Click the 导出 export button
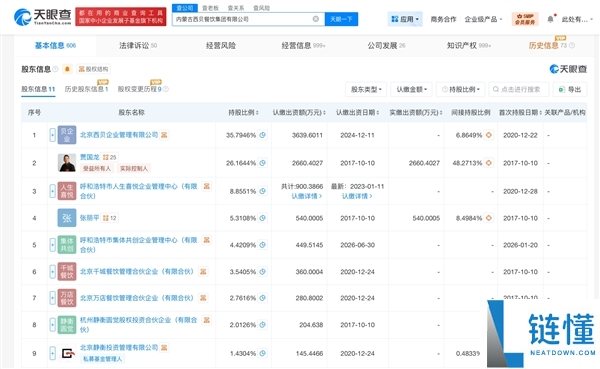This screenshot has height=369, width=600. [570, 89]
